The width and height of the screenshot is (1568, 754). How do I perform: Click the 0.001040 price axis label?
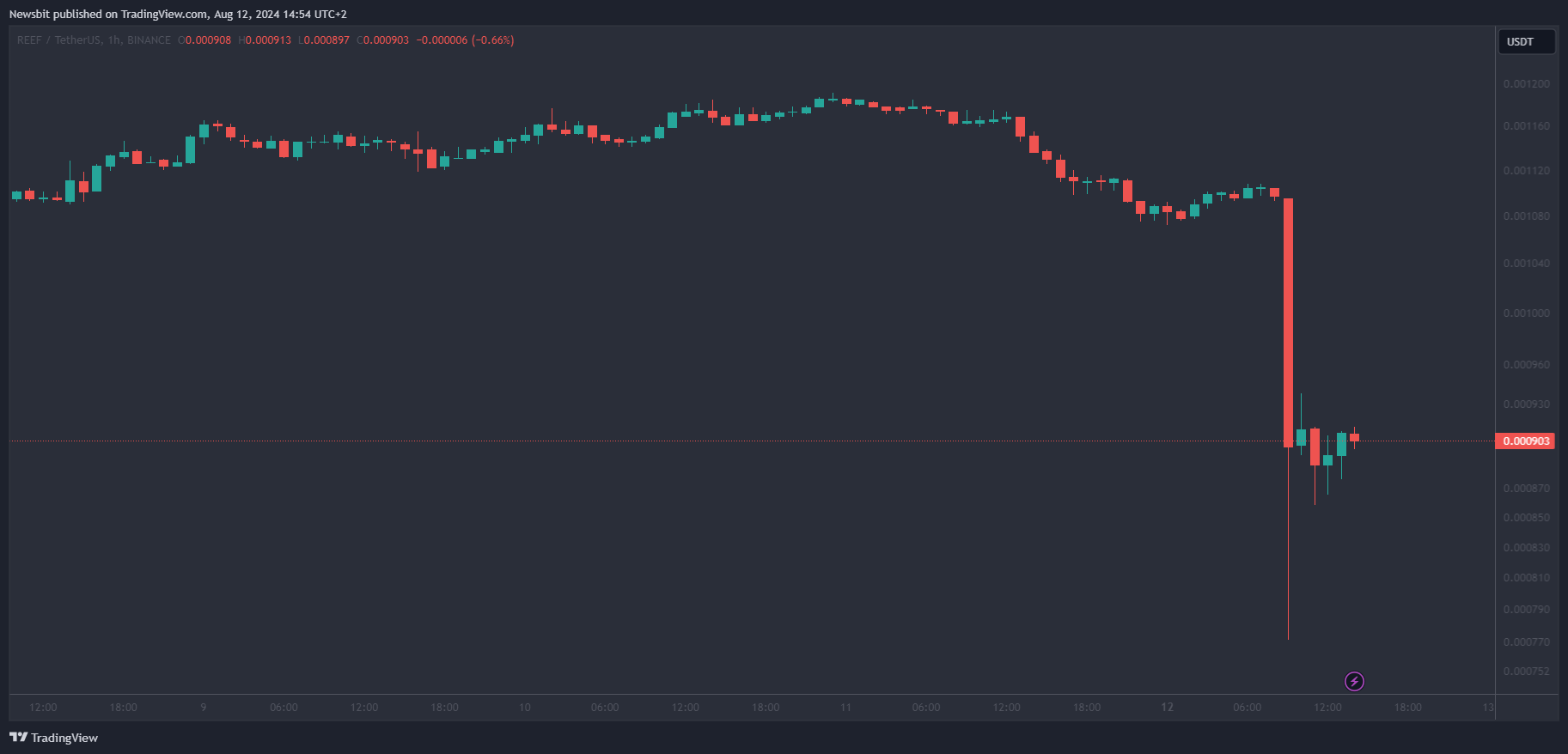coord(1527,264)
